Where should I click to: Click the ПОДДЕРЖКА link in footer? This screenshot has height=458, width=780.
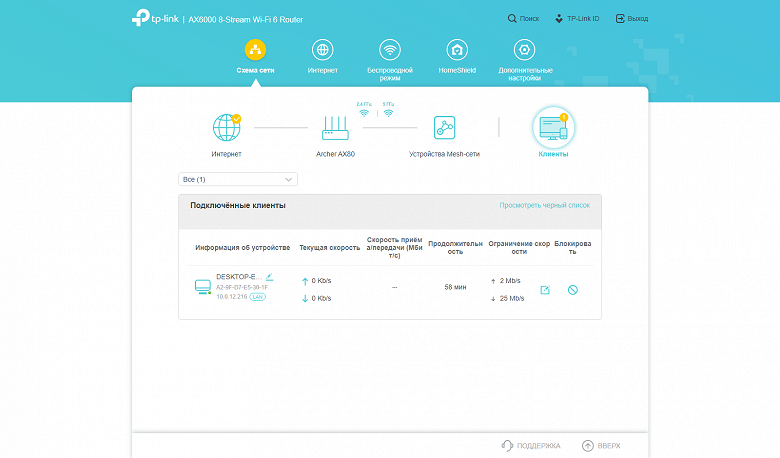539,446
